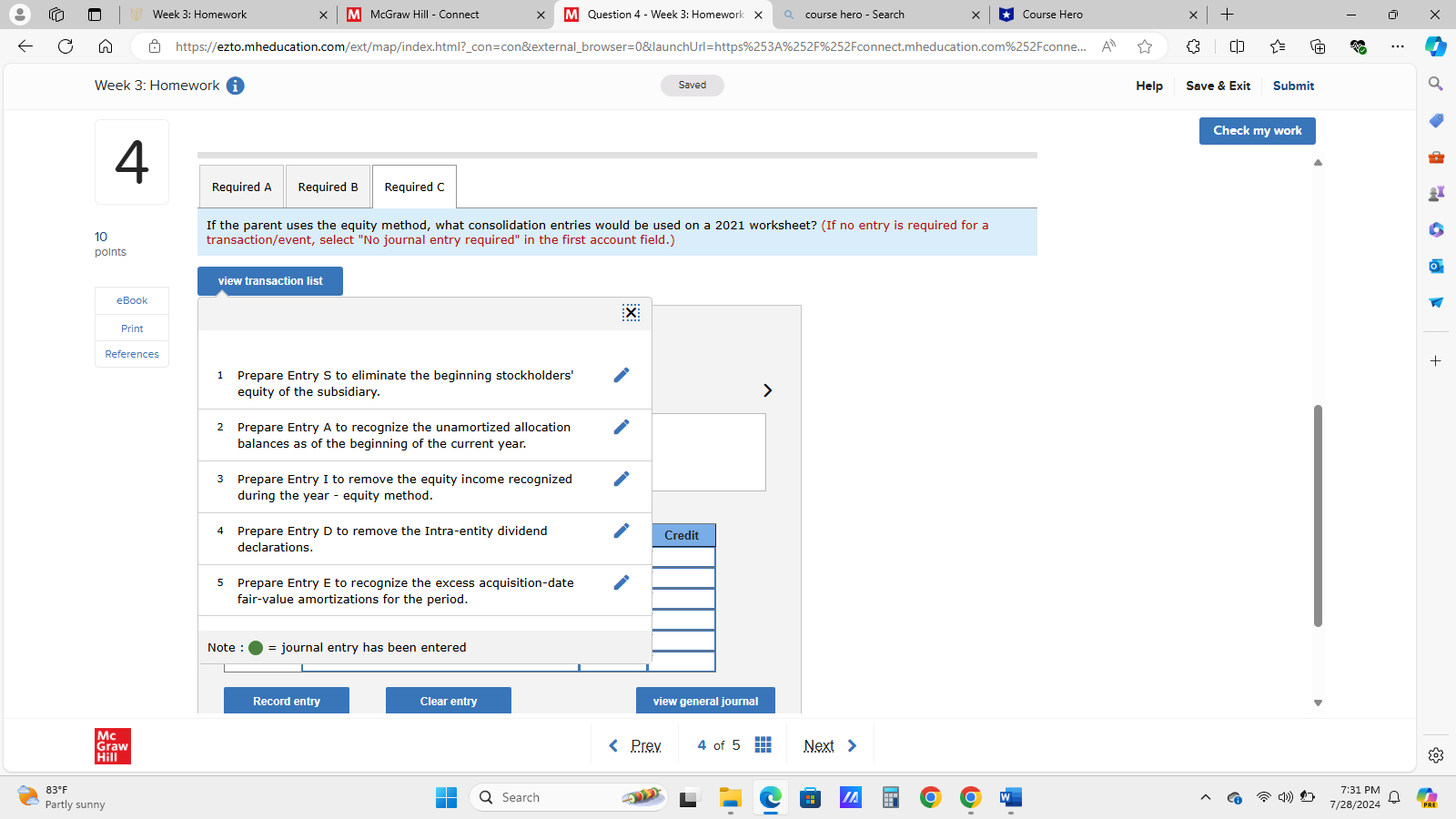Click the page vertical scrollbar thumb

pos(1318,516)
